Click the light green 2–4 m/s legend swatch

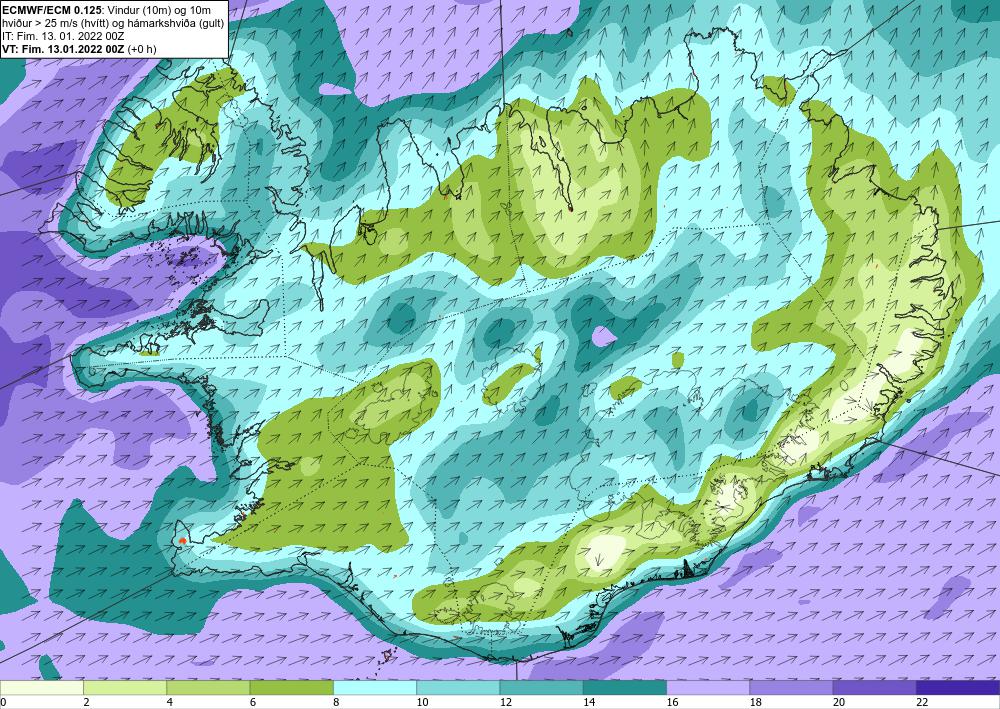[125, 687]
